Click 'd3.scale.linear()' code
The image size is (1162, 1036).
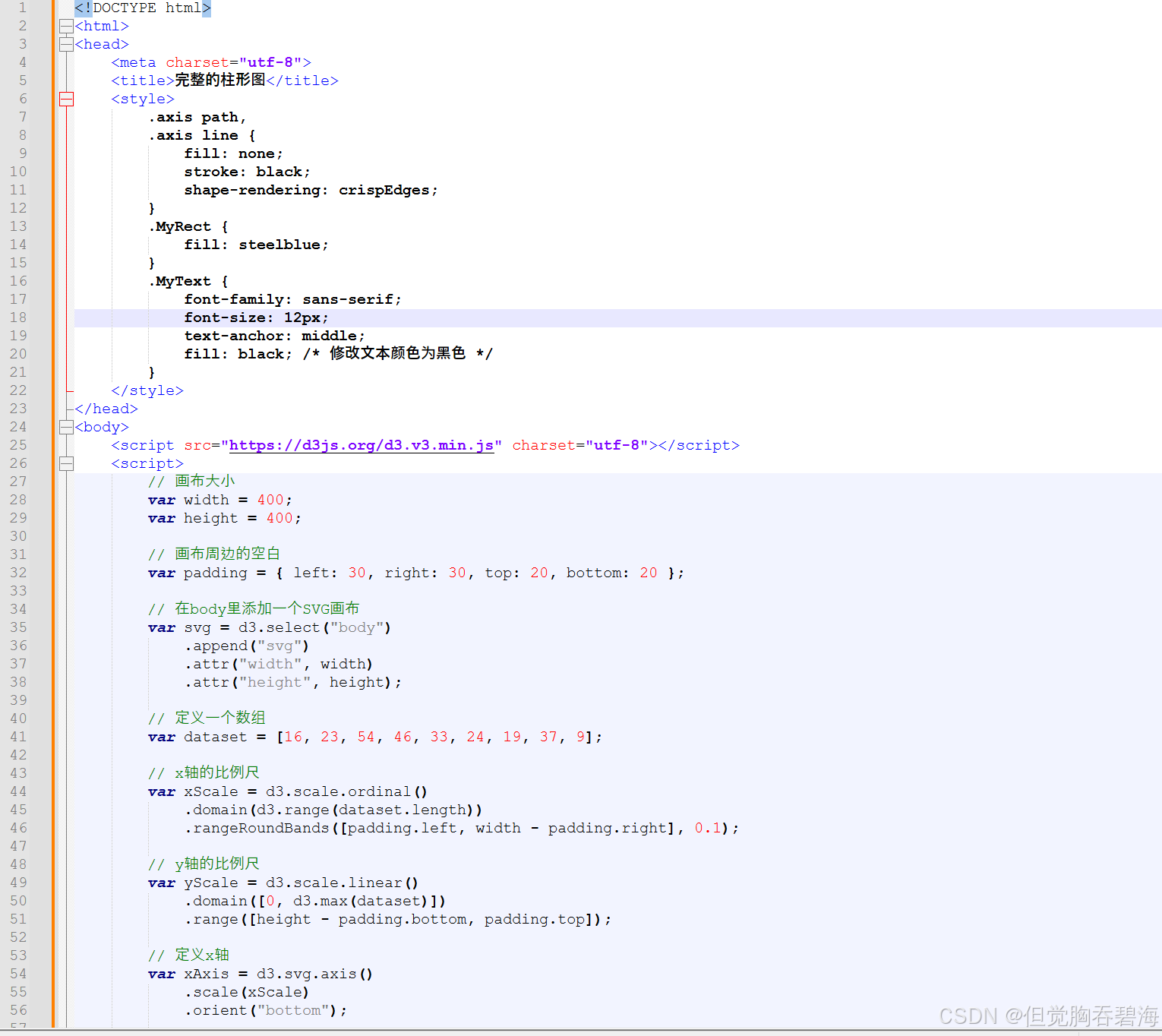click(x=342, y=883)
